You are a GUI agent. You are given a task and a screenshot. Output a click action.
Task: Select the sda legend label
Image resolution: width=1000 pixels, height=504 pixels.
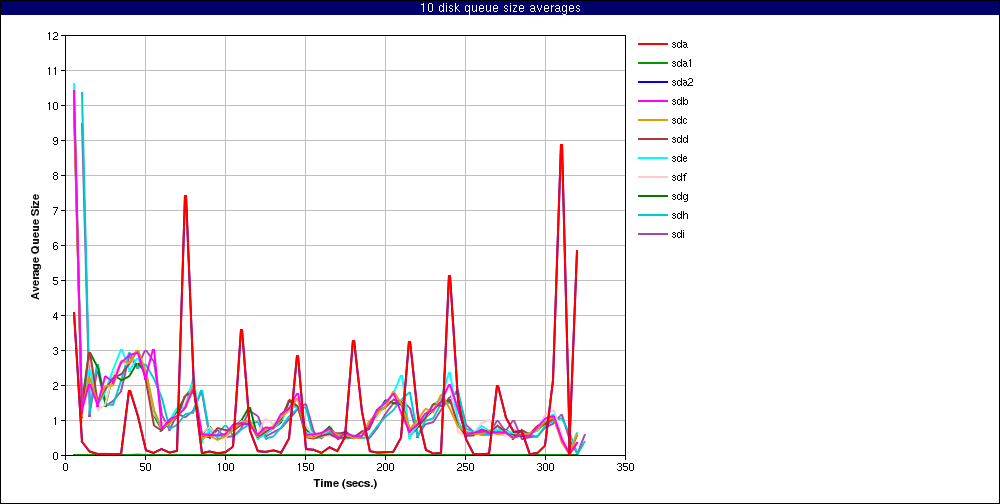coord(679,44)
